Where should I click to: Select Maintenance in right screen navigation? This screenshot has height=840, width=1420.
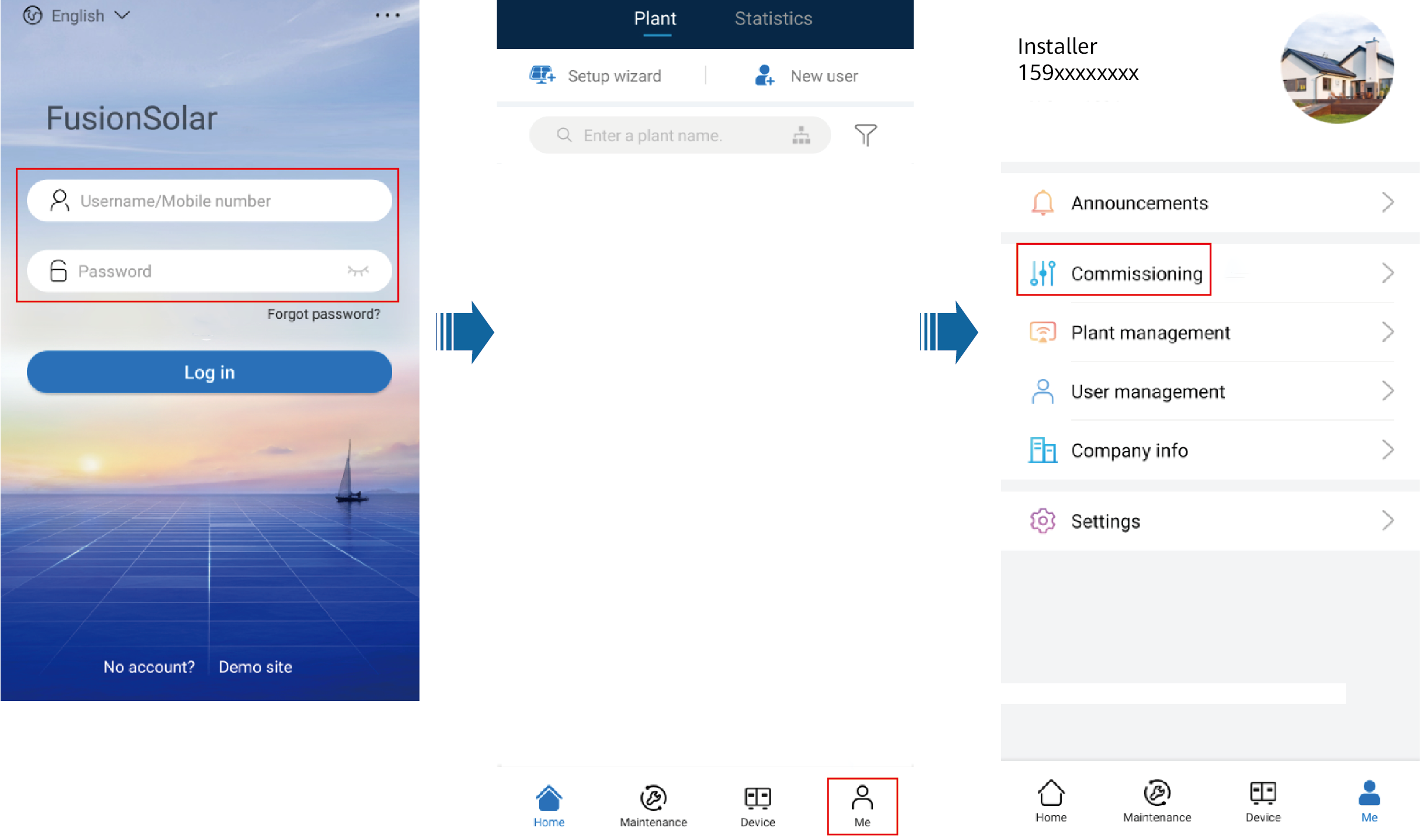click(1157, 801)
